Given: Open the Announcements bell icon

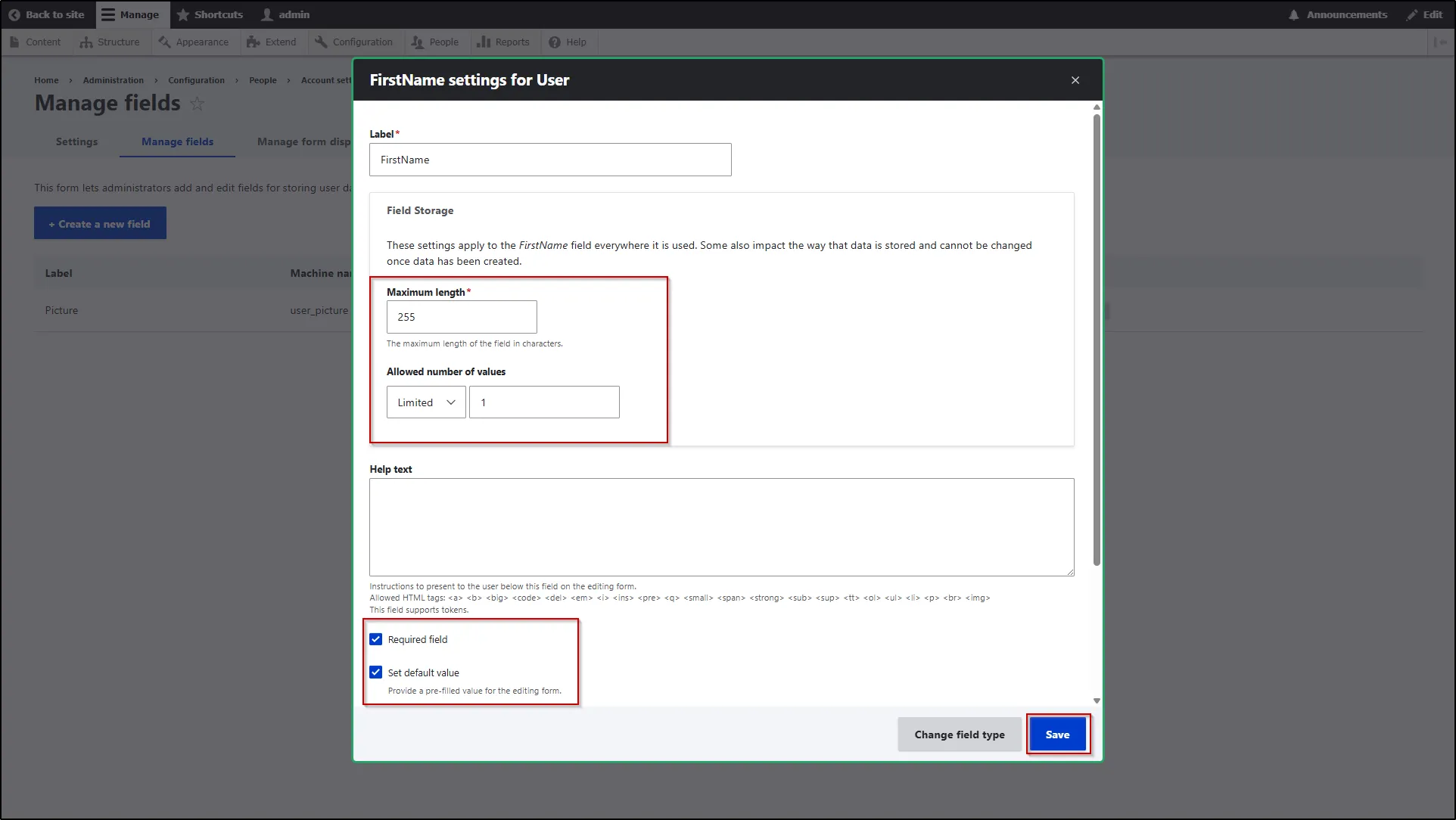Looking at the screenshot, I should click(x=1295, y=14).
